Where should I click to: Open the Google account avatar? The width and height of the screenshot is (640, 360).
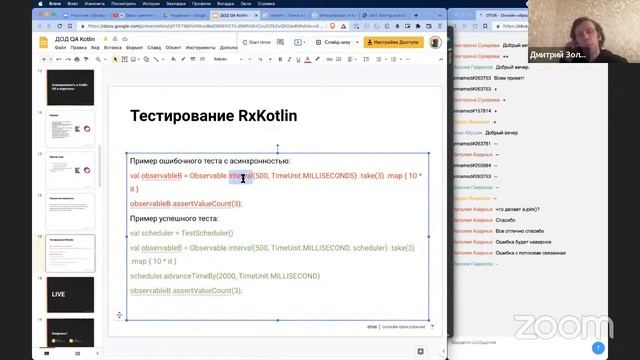click(435, 42)
